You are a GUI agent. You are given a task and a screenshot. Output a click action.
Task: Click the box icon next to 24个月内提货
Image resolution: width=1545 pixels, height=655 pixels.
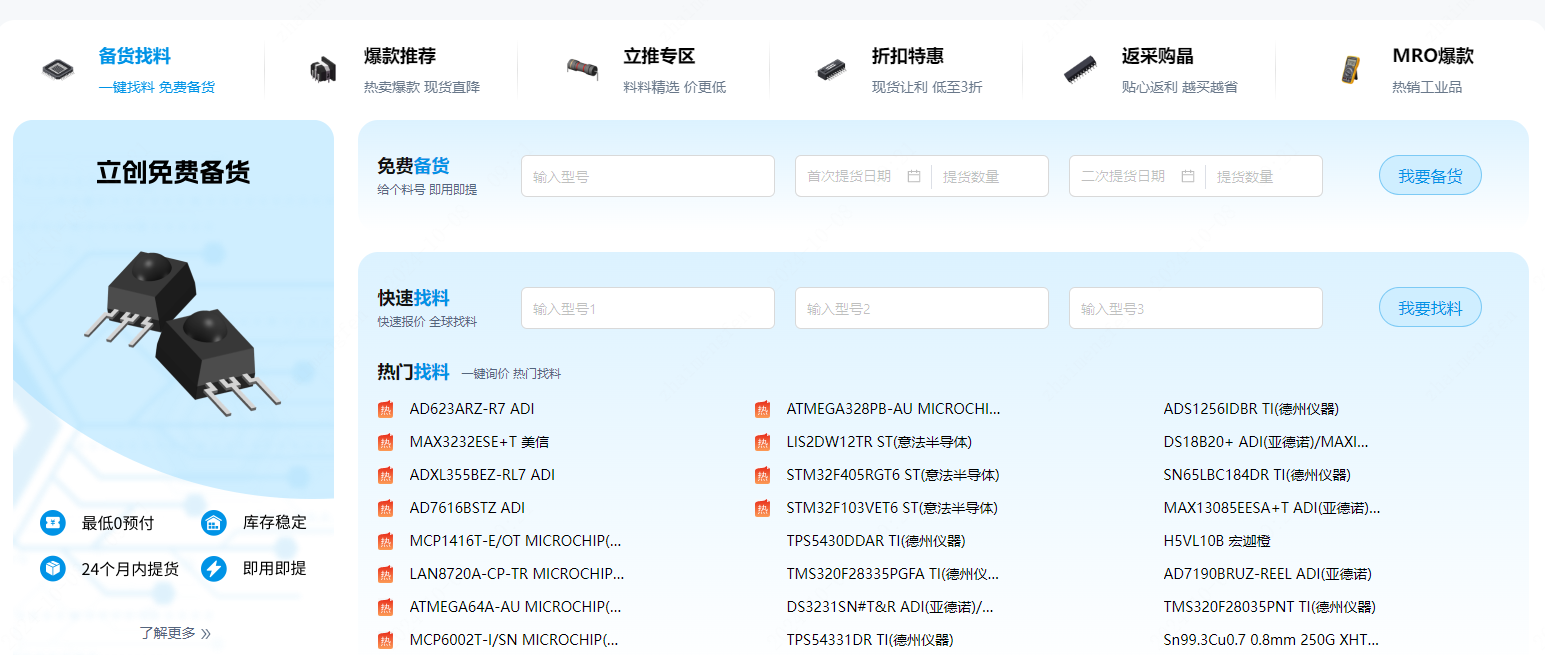tap(53, 568)
